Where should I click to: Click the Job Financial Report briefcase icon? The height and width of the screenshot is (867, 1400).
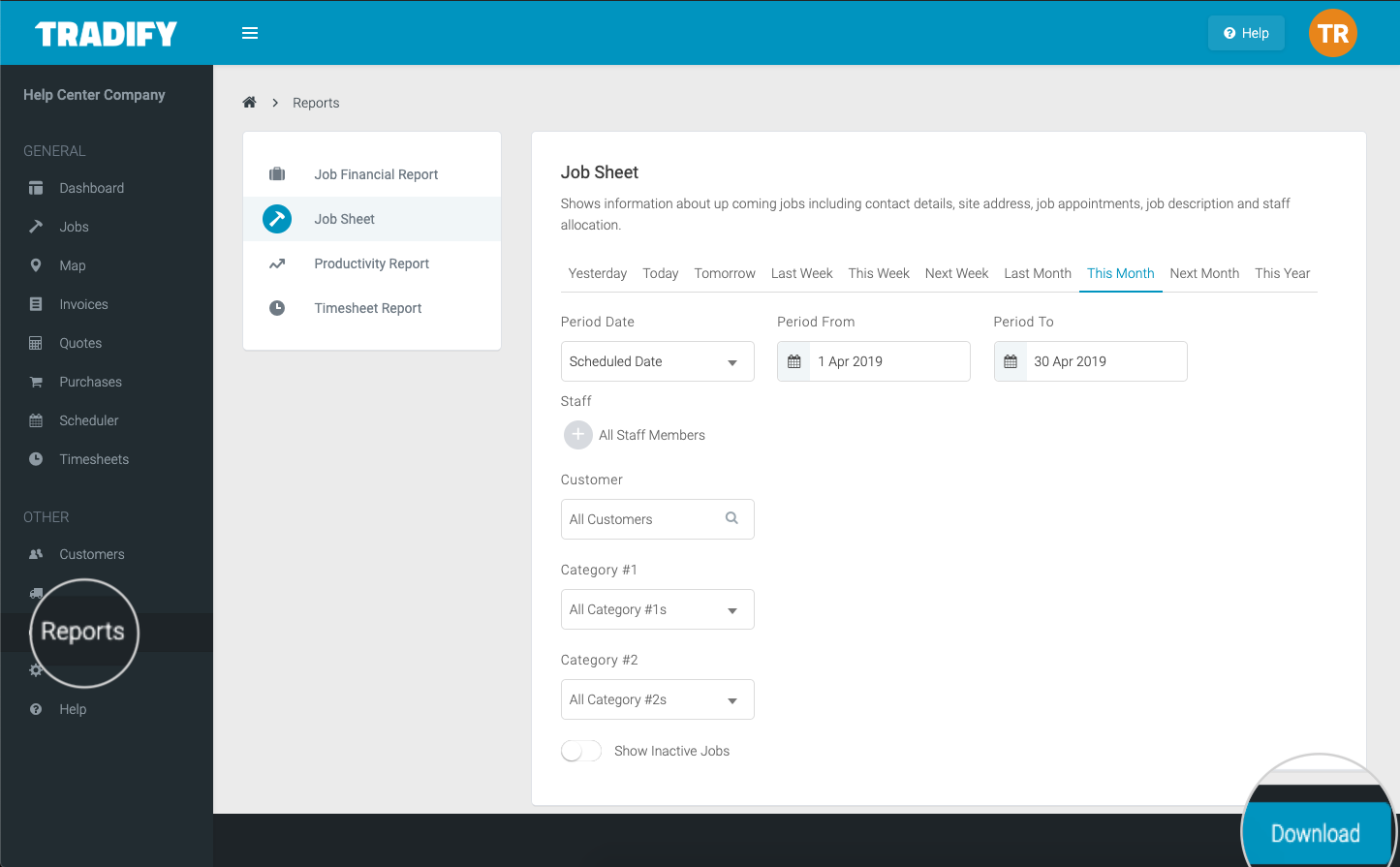[277, 174]
